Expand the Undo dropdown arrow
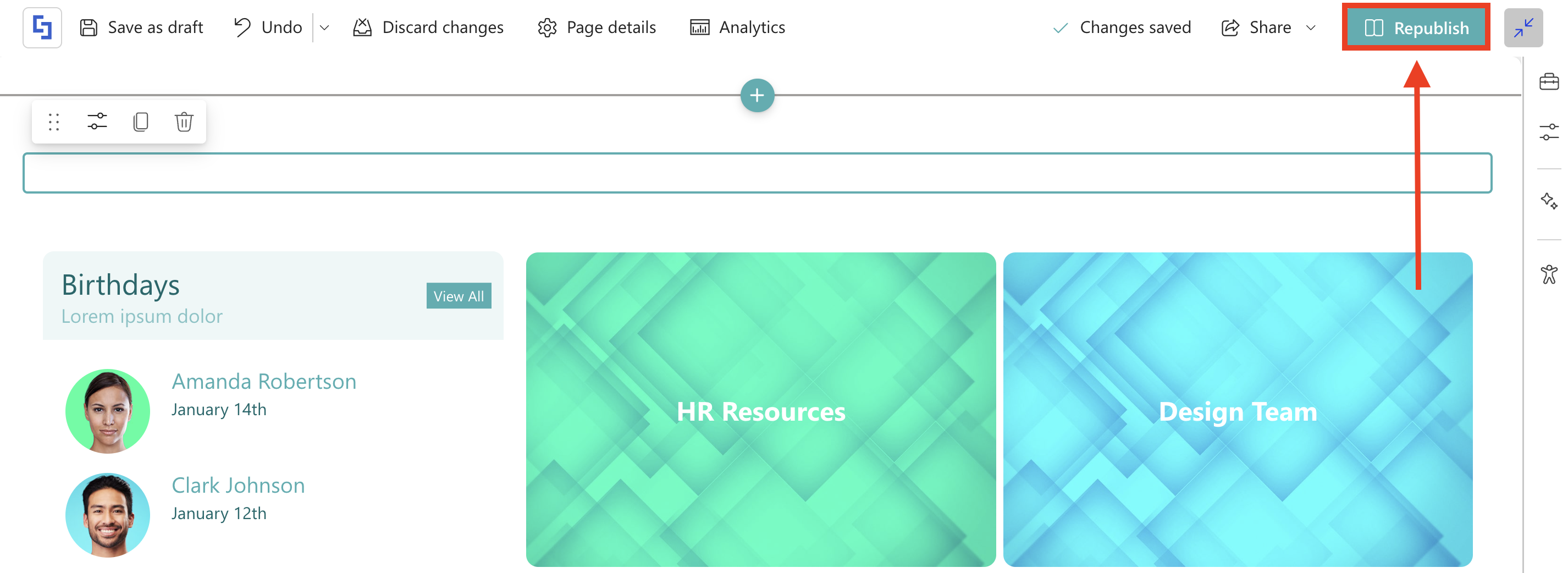This screenshot has width=1568, height=573. click(324, 27)
